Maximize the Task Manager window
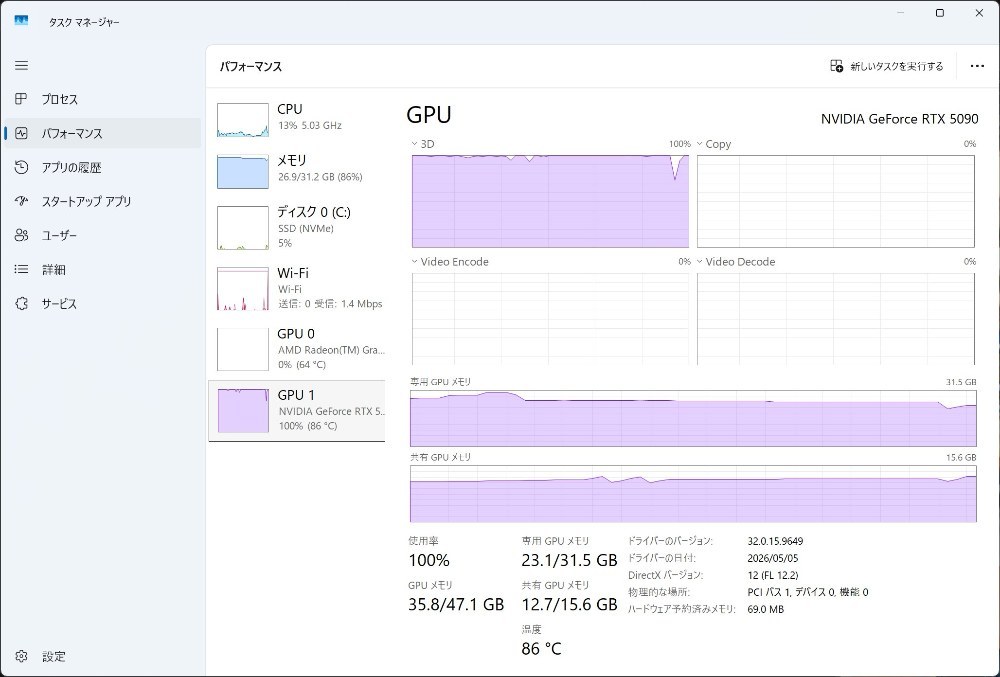 click(939, 13)
